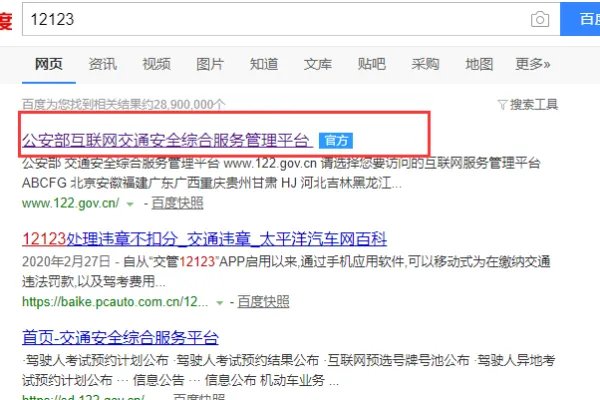Open 12123处理违章不扣分 result link
The height and width of the screenshot is (400, 600).
204,239
